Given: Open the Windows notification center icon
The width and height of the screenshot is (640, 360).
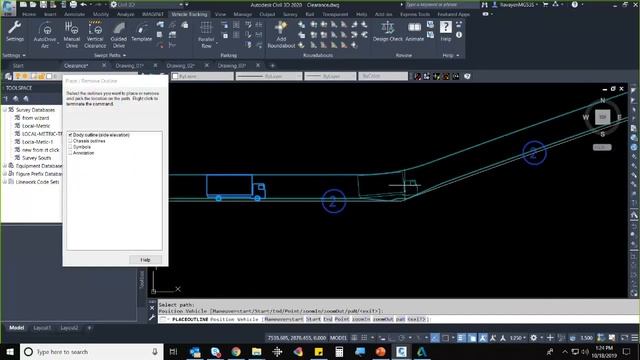Looking at the screenshot, I should coord(627,351).
